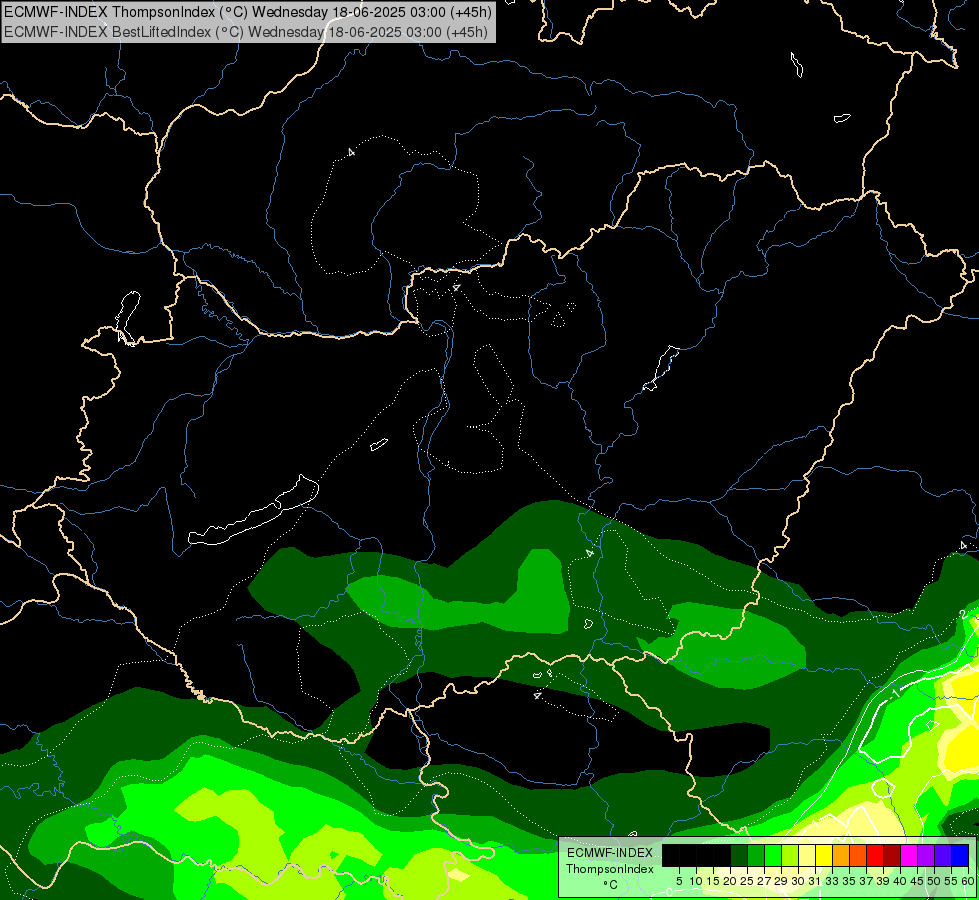
Task: Click the dark red 39-40 legend swatch
Action: (x=892, y=855)
